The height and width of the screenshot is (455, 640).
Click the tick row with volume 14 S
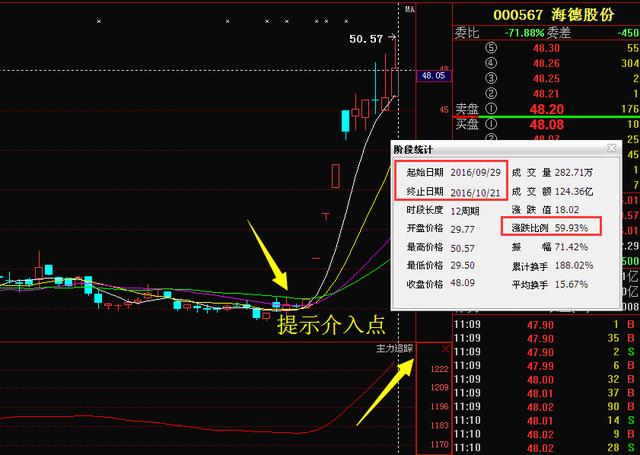pyautogui.click(x=546, y=420)
